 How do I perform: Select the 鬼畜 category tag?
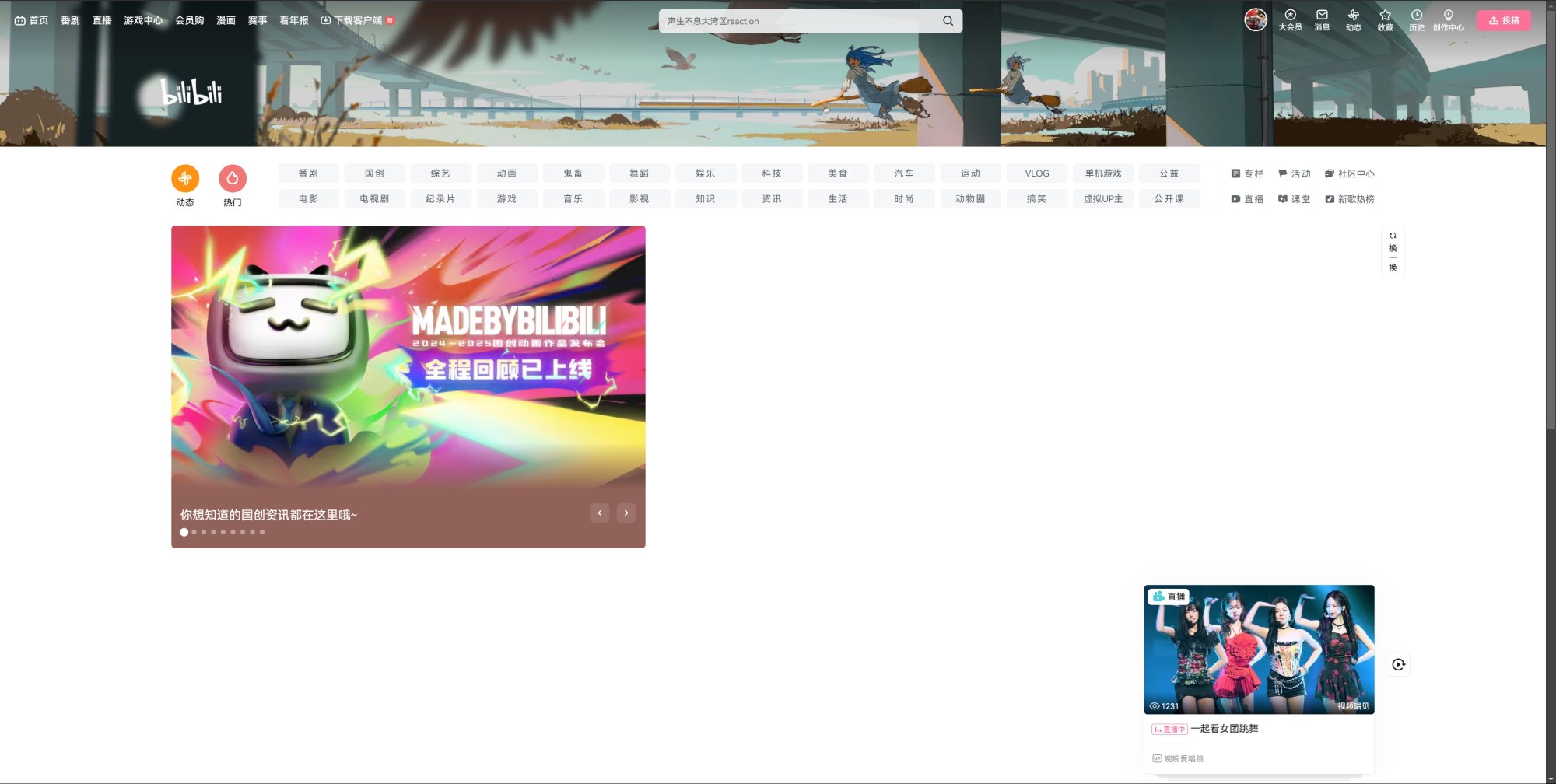pyautogui.click(x=573, y=173)
